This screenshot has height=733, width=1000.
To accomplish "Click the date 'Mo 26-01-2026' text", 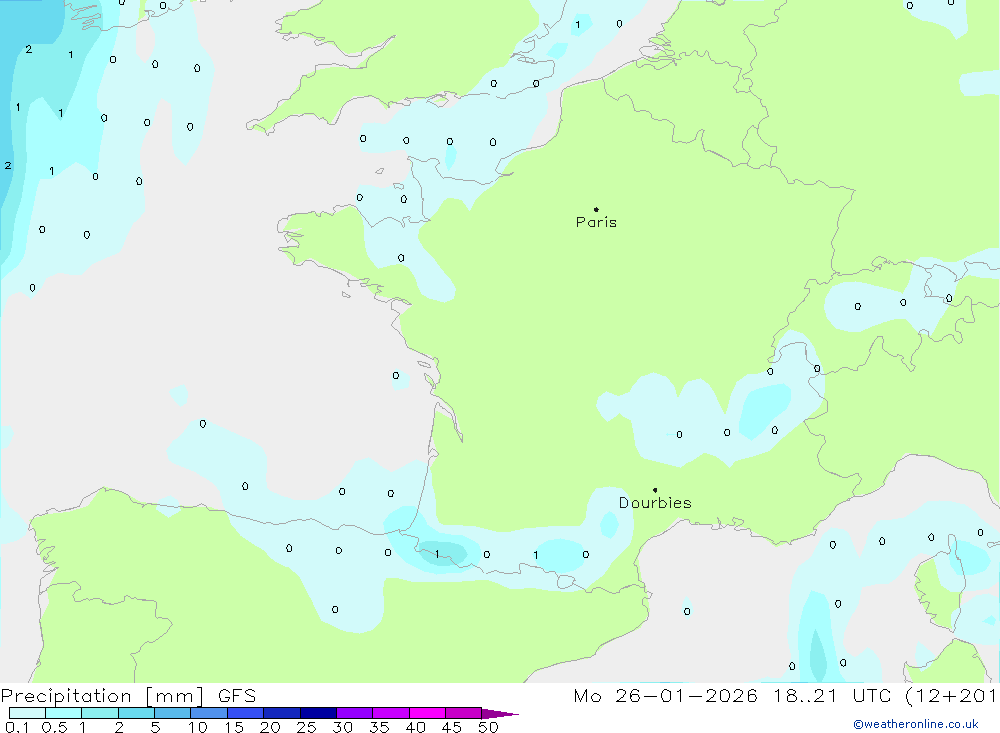I will (x=665, y=696).
